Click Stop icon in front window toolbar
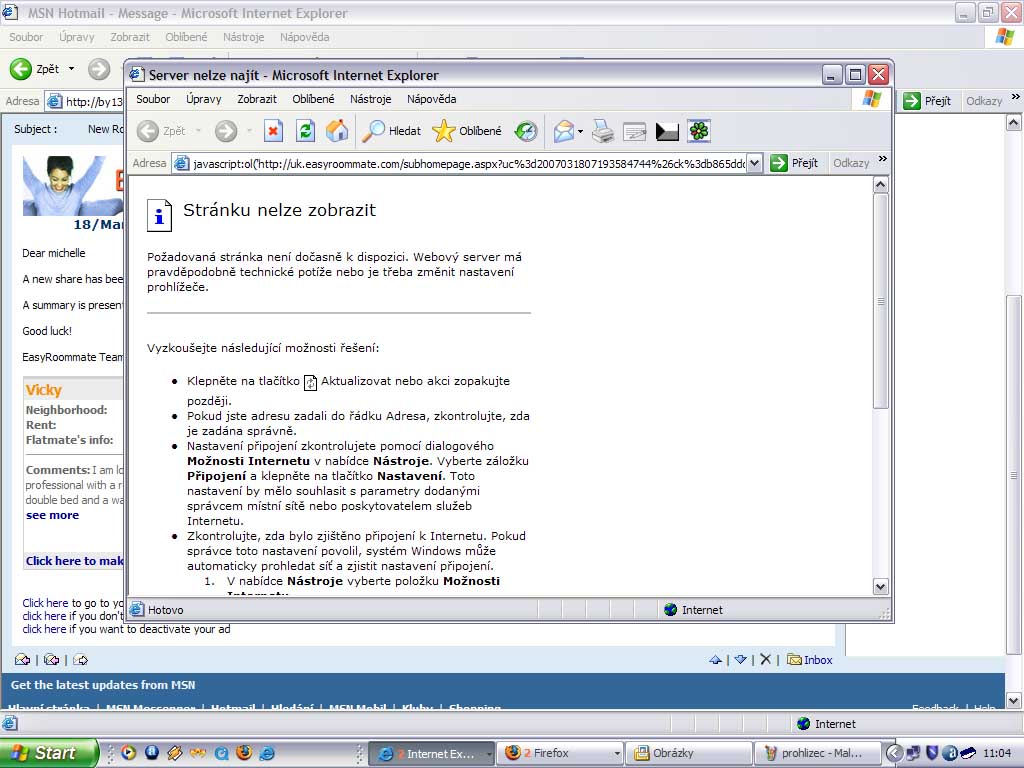This screenshot has width=1024, height=768. (273, 131)
